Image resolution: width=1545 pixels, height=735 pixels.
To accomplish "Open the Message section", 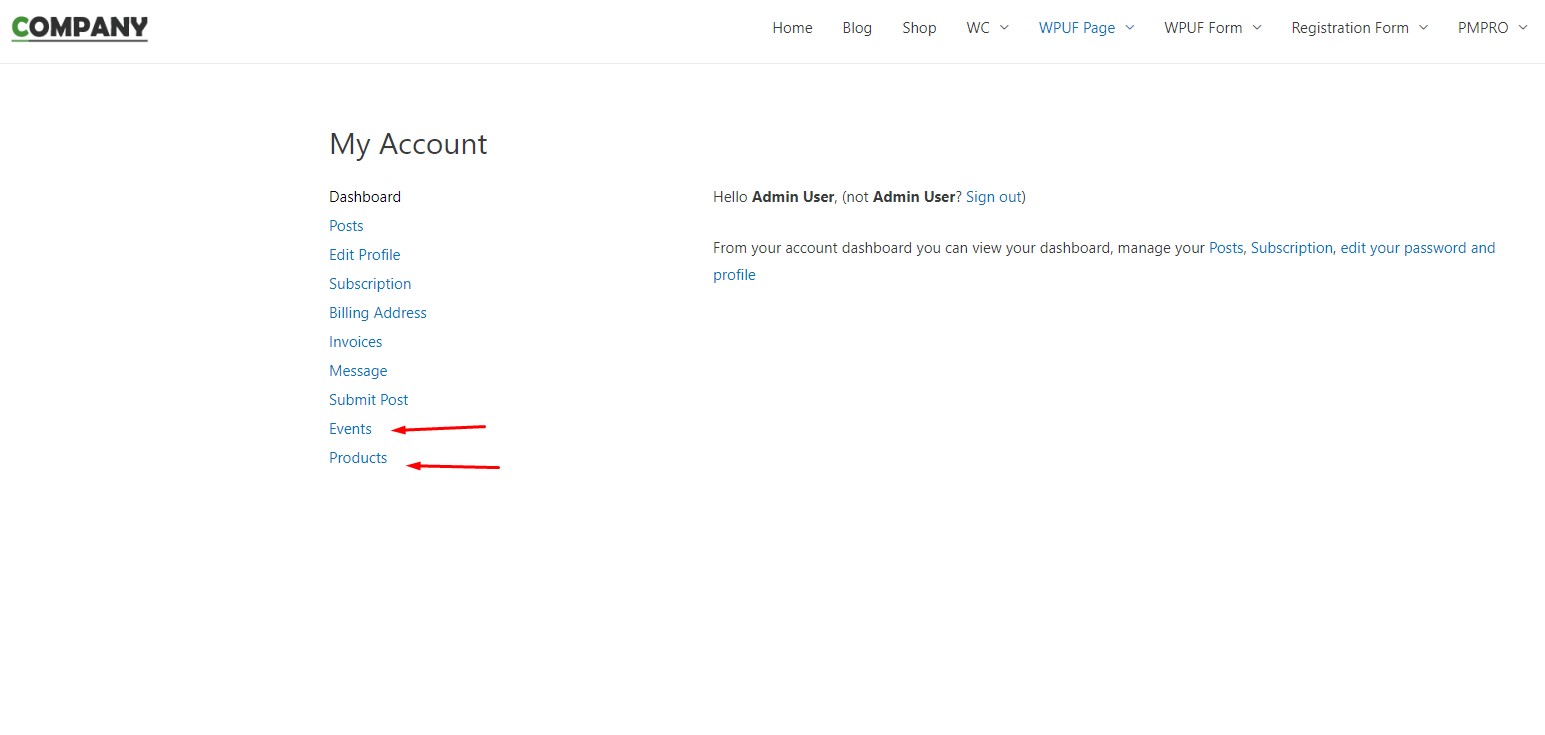I will click(x=358, y=371).
